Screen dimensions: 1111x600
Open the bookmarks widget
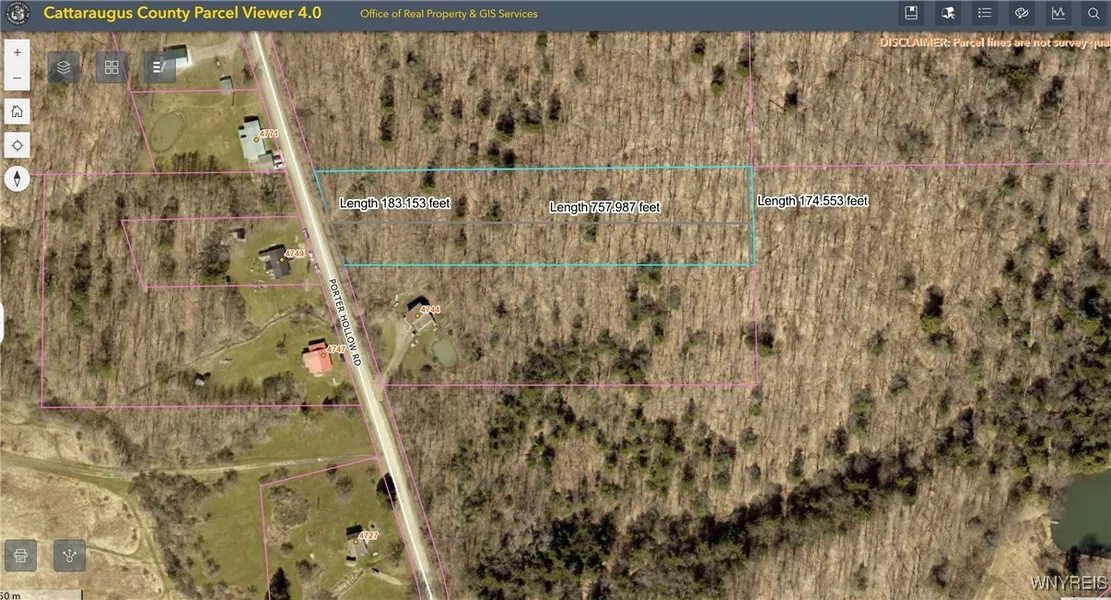(x=911, y=13)
